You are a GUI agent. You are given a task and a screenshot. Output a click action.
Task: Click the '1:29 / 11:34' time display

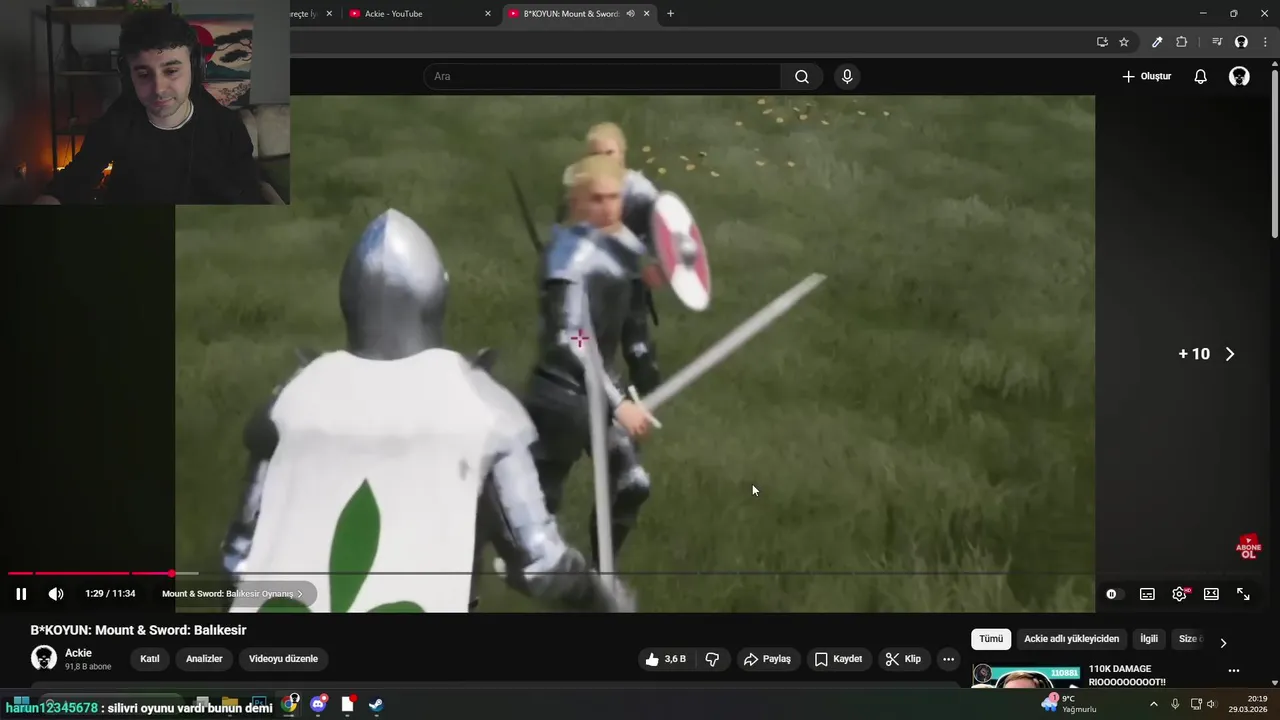point(110,594)
